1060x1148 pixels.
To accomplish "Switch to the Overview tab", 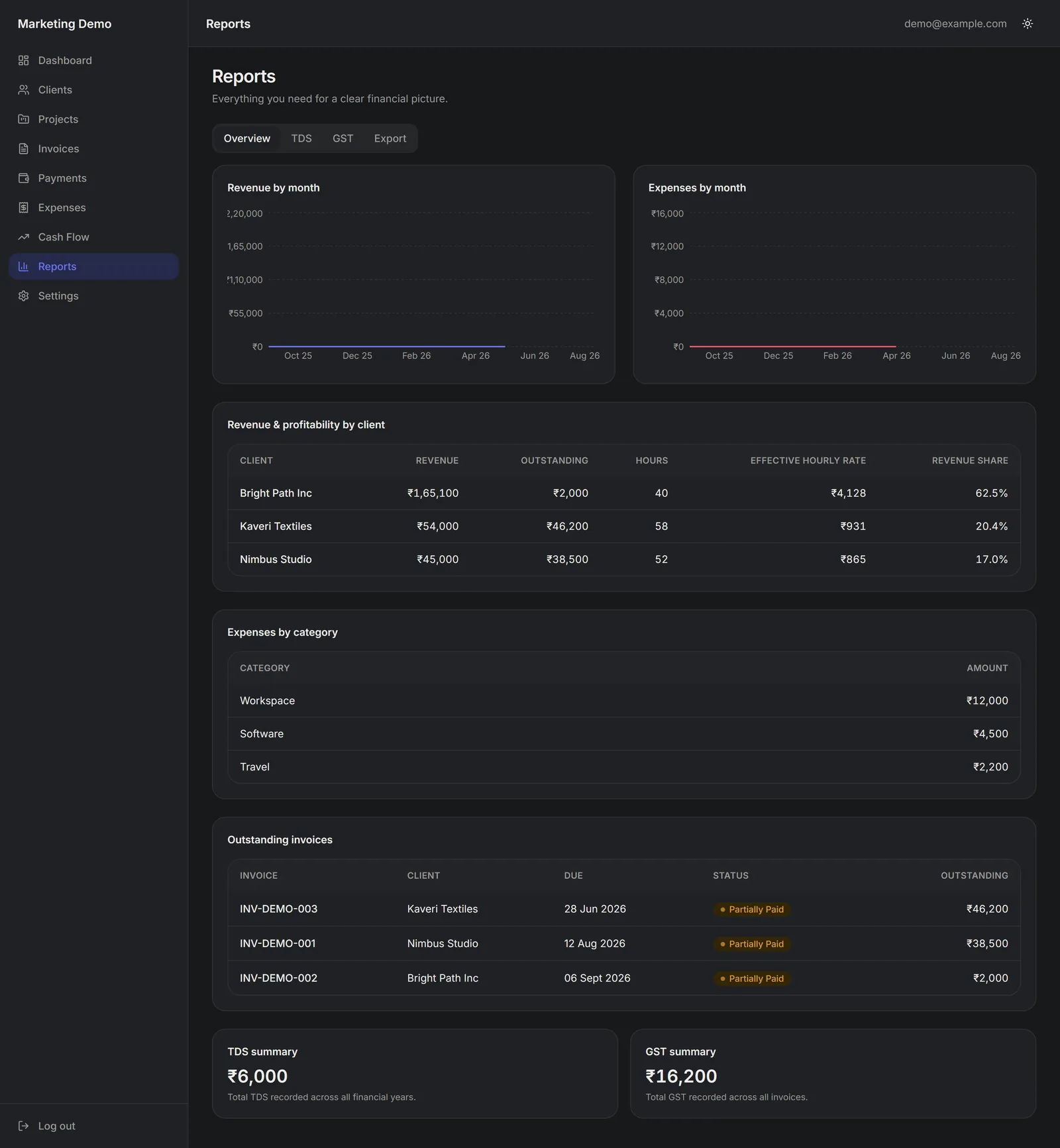I will pos(247,138).
